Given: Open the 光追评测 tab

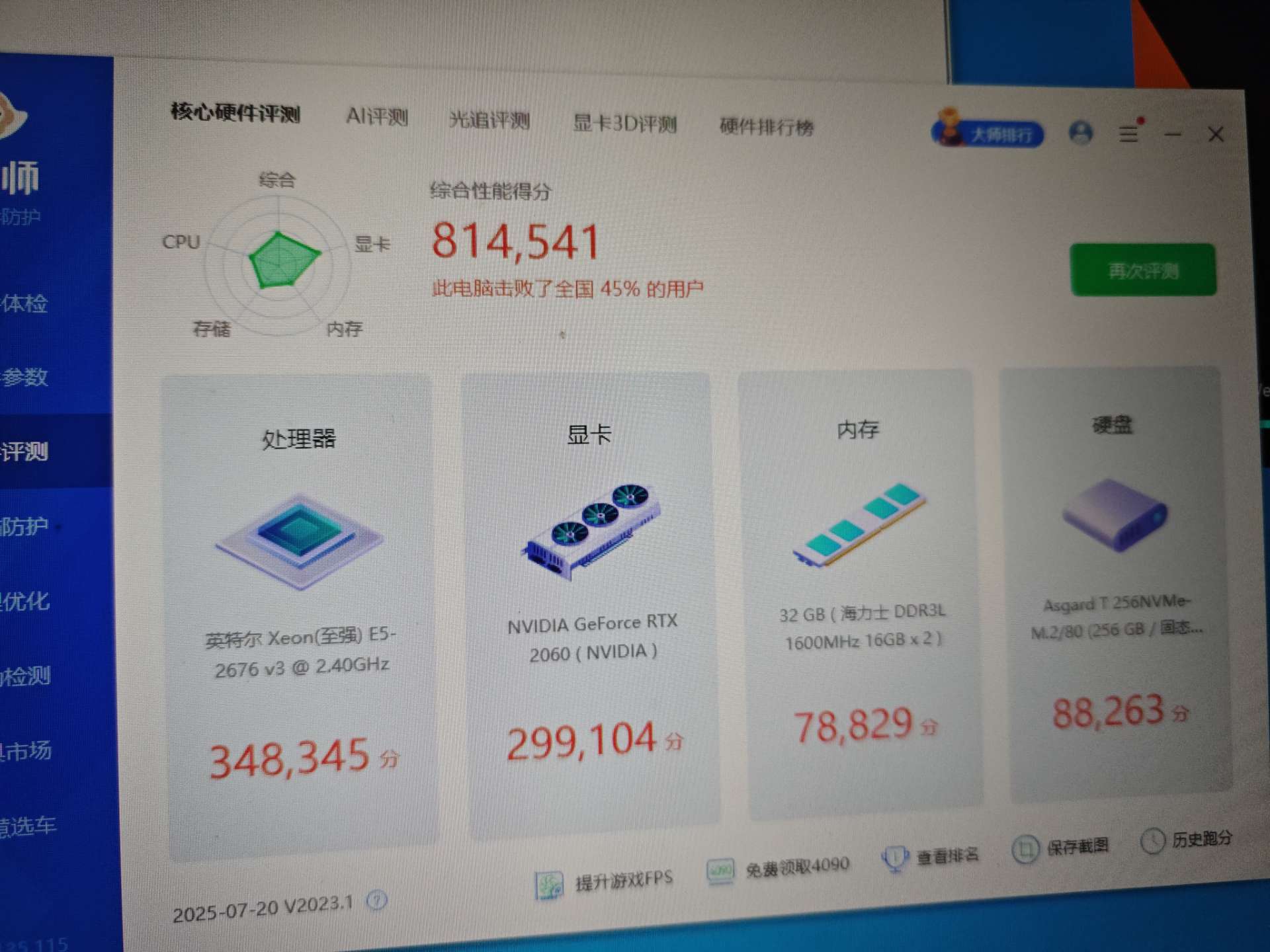Looking at the screenshot, I should pyautogui.click(x=489, y=120).
